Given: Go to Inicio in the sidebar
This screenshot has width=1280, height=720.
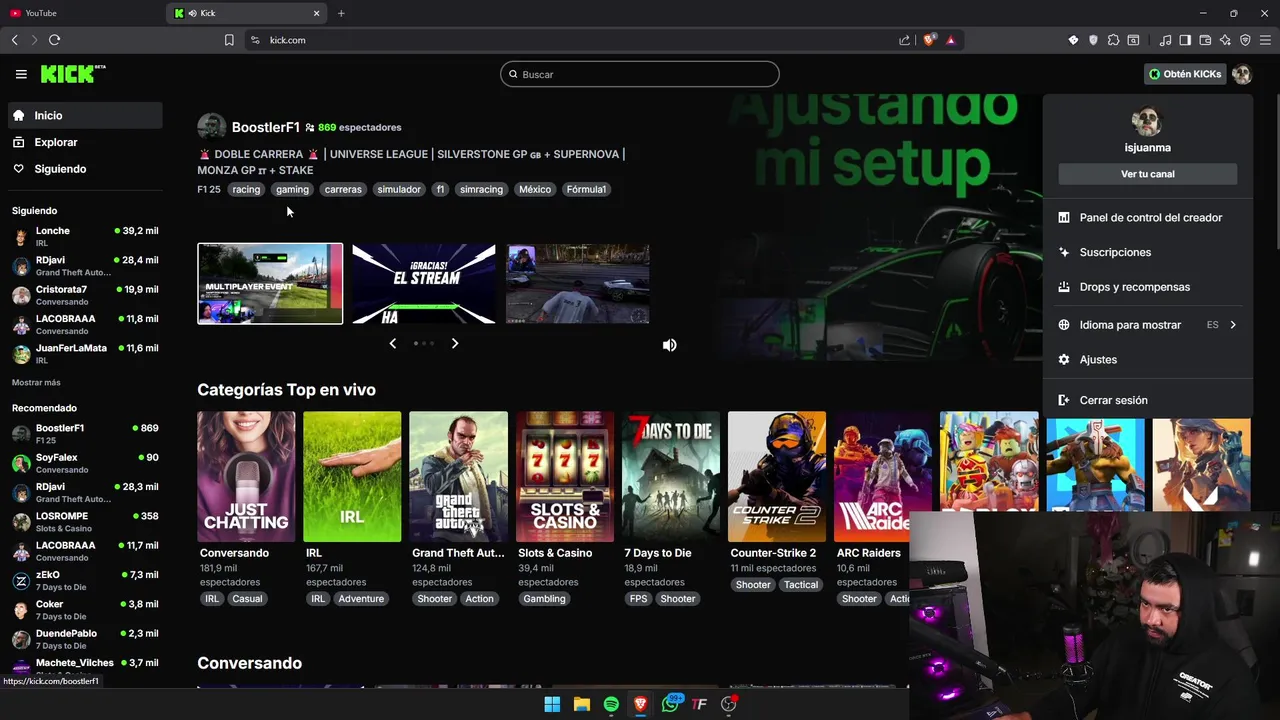Looking at the screenshot, I should tap(85, 115).
